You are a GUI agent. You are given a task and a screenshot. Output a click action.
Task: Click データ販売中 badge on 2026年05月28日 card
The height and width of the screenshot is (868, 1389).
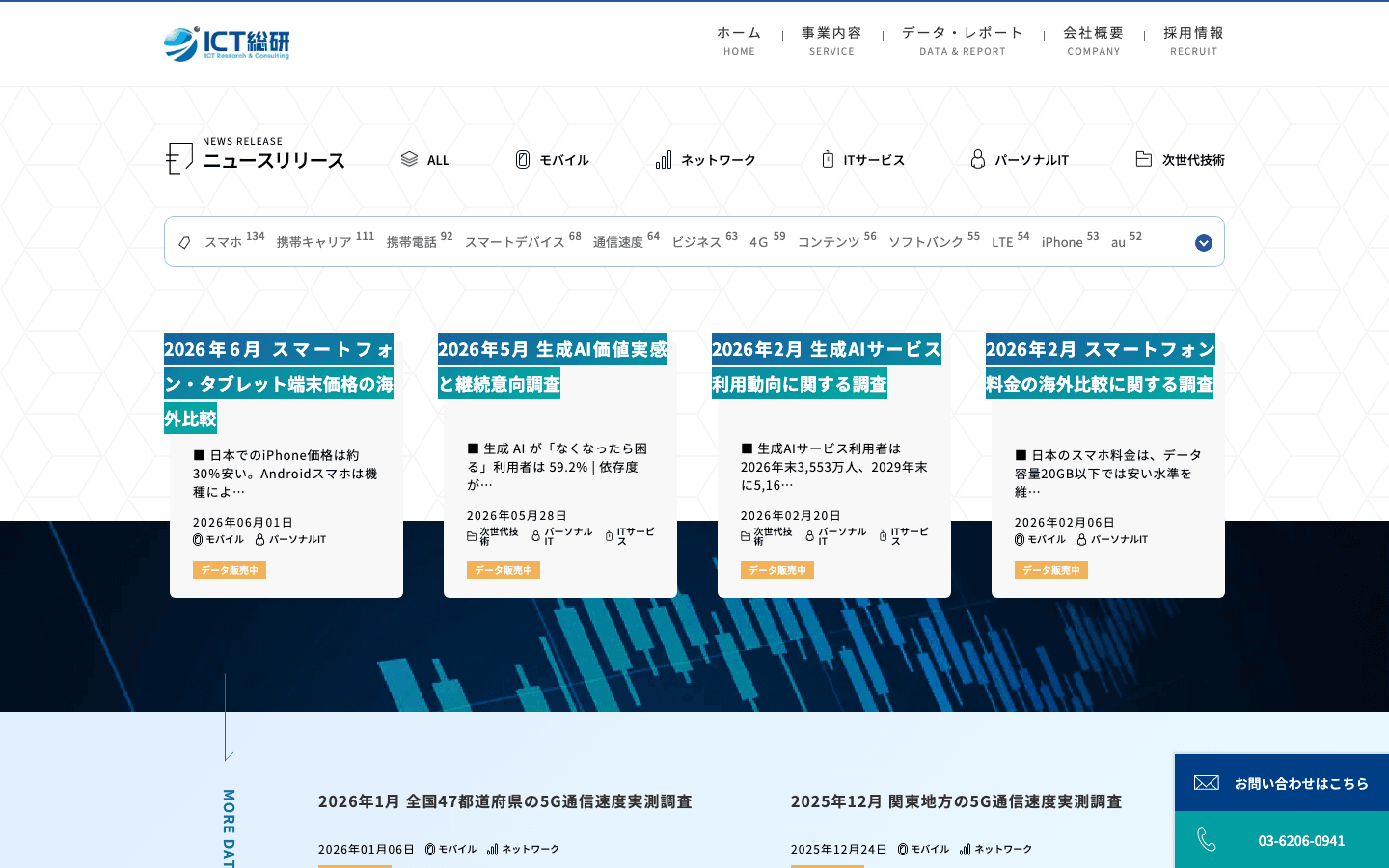click(x=504, y=570)
